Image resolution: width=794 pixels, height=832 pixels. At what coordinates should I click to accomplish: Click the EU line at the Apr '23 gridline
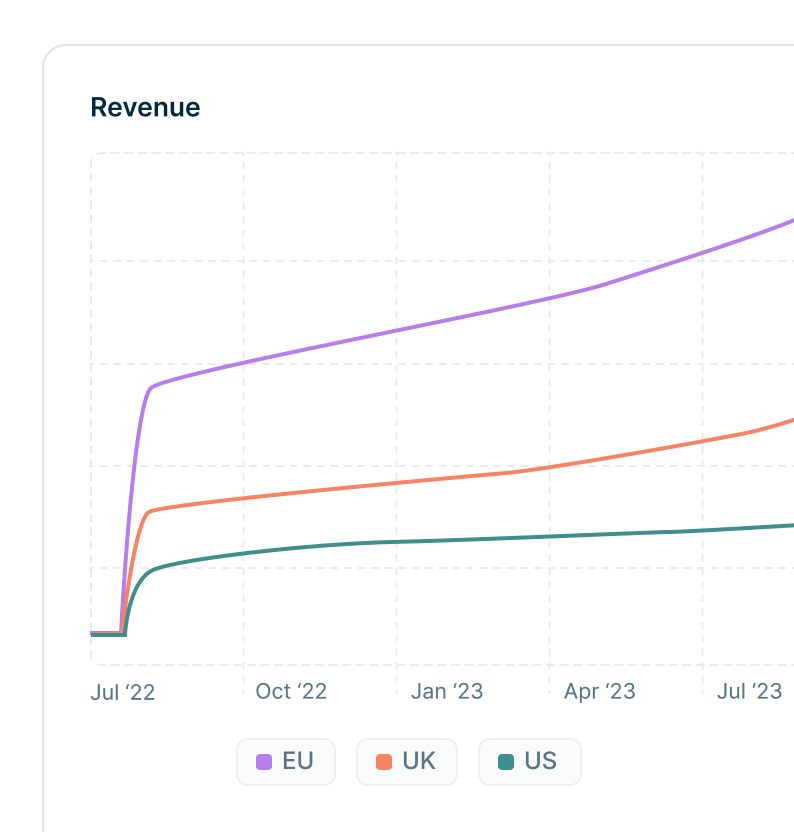[549, 299]
